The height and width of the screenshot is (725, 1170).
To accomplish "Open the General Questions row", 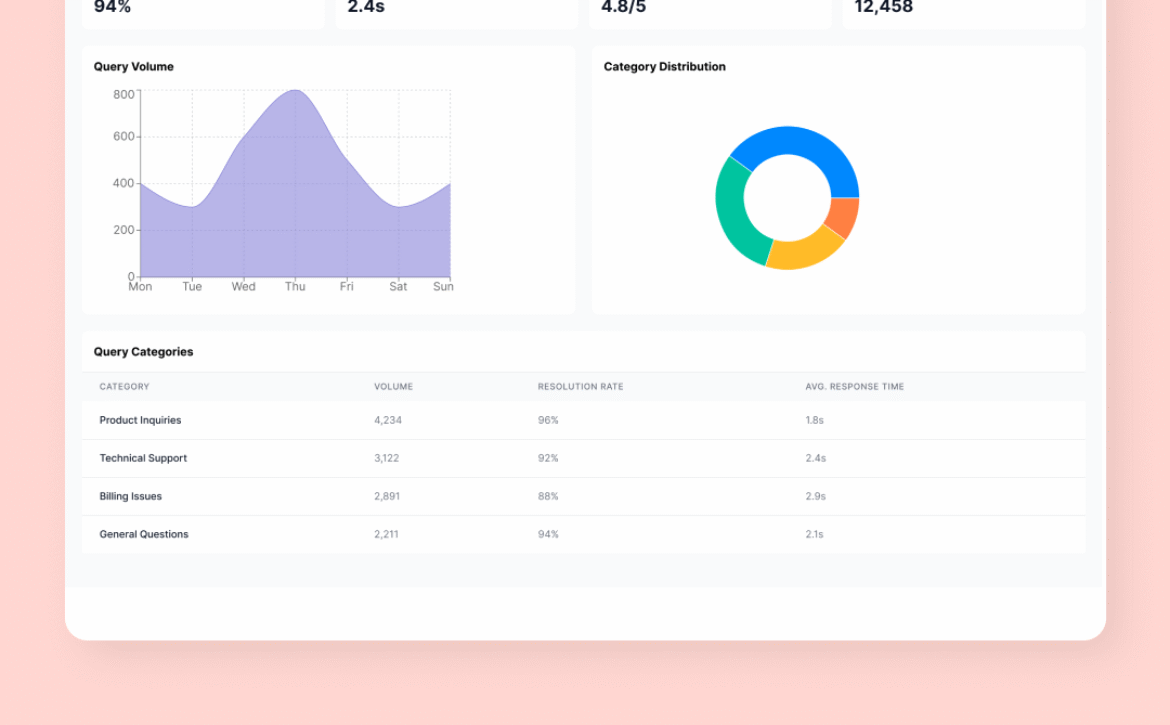I will tap(143, 535).
